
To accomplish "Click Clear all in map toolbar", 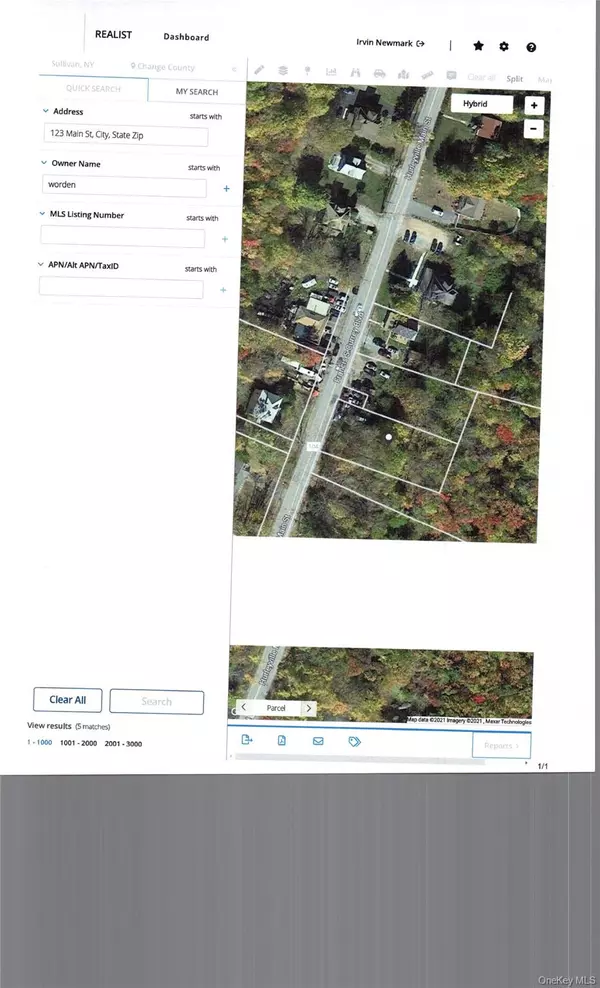I will pos(481,78).
